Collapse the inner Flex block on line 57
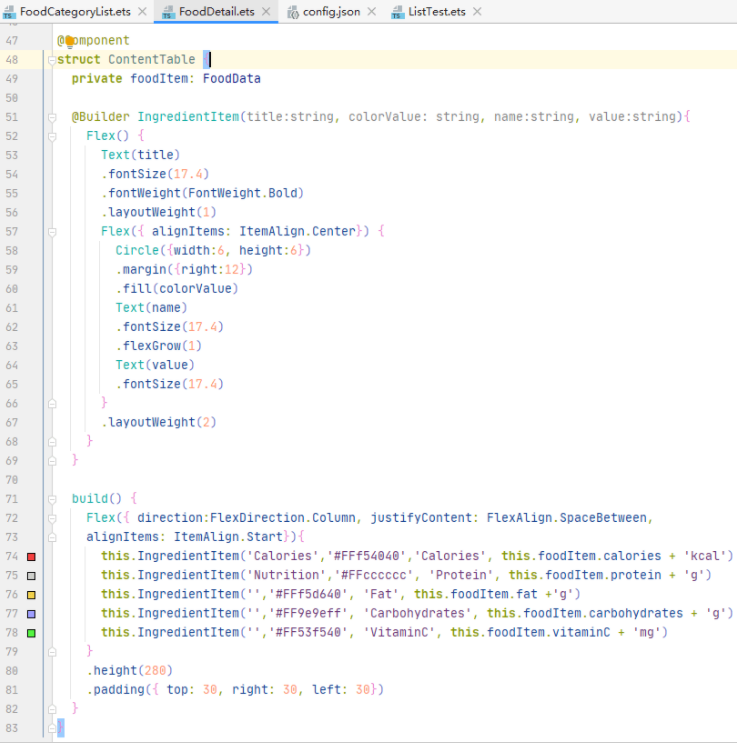737x743 pixels. click(x=51, y=231)
